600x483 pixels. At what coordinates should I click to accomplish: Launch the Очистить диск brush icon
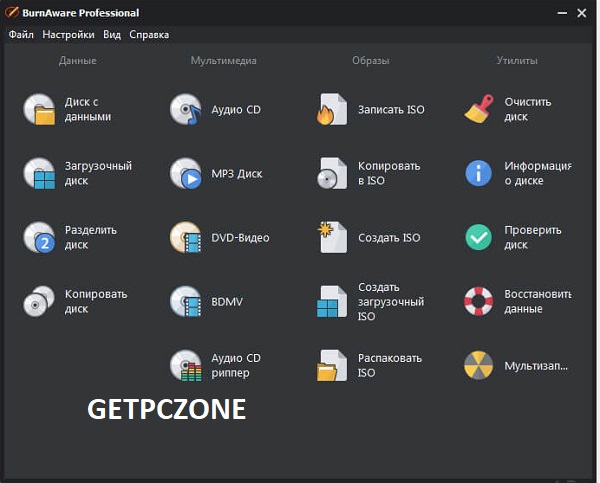tap(478, 109)
